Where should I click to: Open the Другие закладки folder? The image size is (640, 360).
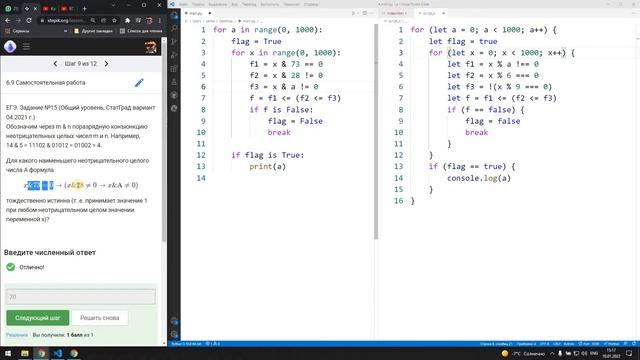click(x=93, y=31)
